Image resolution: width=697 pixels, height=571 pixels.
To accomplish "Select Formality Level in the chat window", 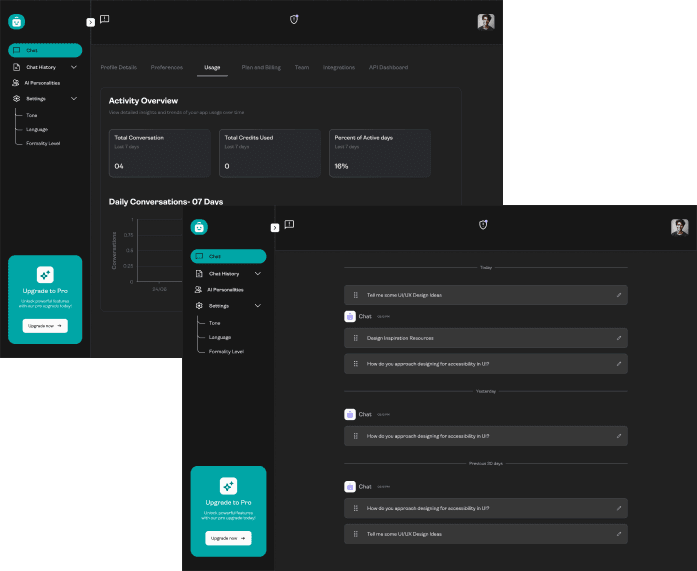I will pos(226,351).
